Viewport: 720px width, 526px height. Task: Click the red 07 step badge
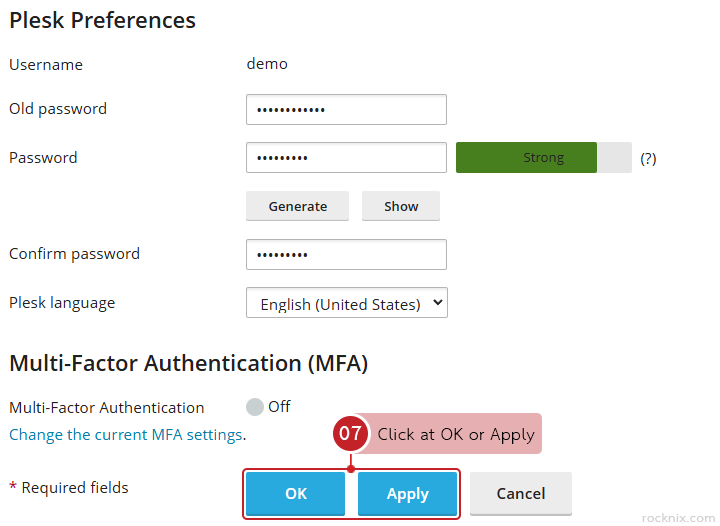(x=349, y=434)
